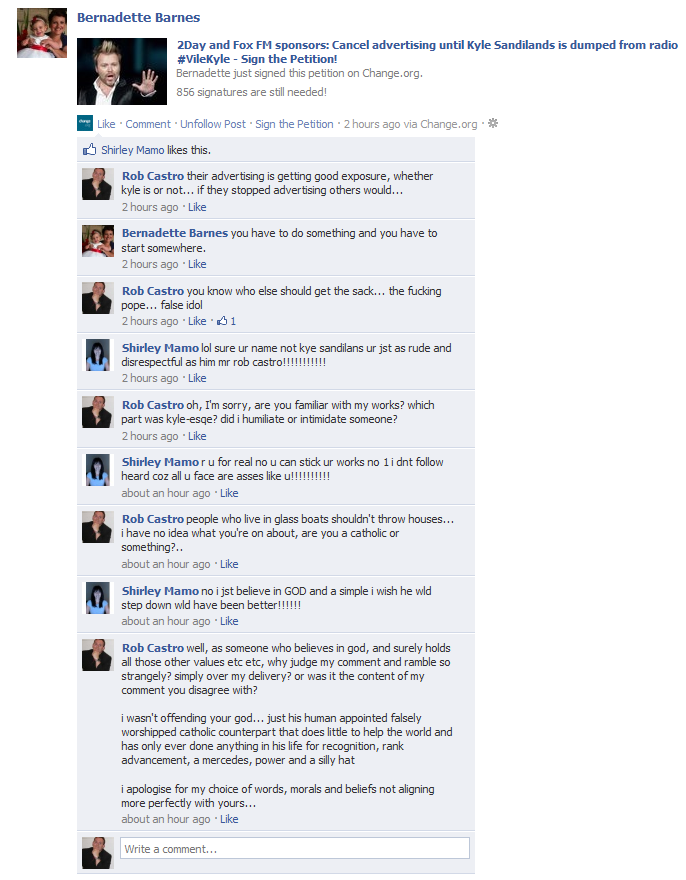Click the gear options icon beside Change.org timestamp
This screenshot has width=686, height=880.
[493, 123]
